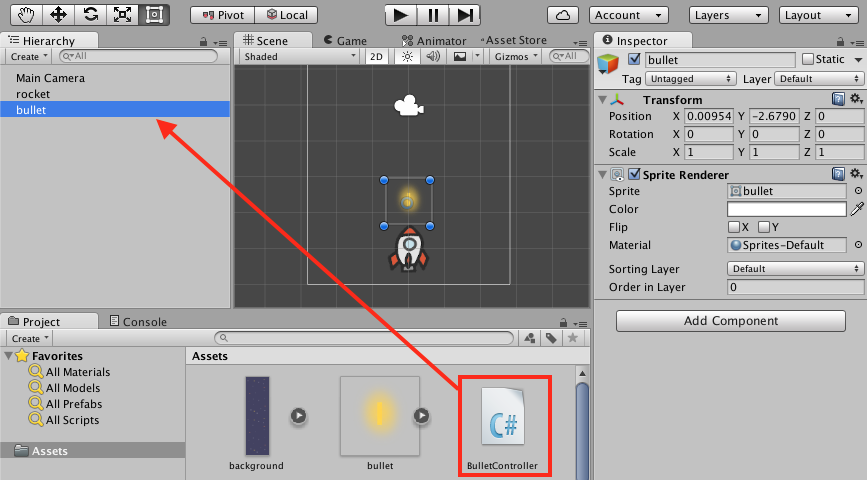Toggle Flip X checkbox
Screen dimensions: 867x480
[x=734, y=227]
